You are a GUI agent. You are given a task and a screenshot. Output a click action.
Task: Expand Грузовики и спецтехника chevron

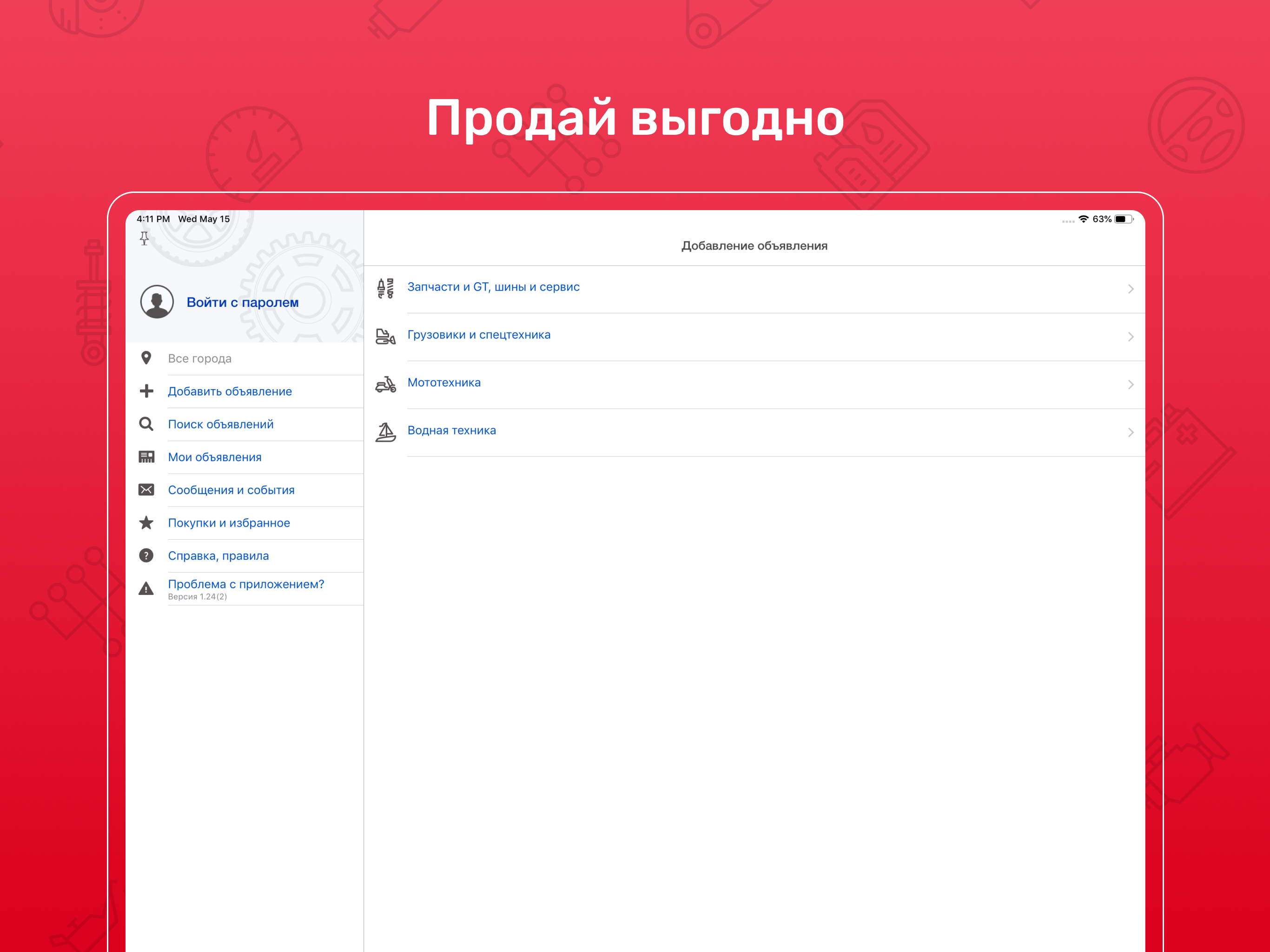(1130, 337)
